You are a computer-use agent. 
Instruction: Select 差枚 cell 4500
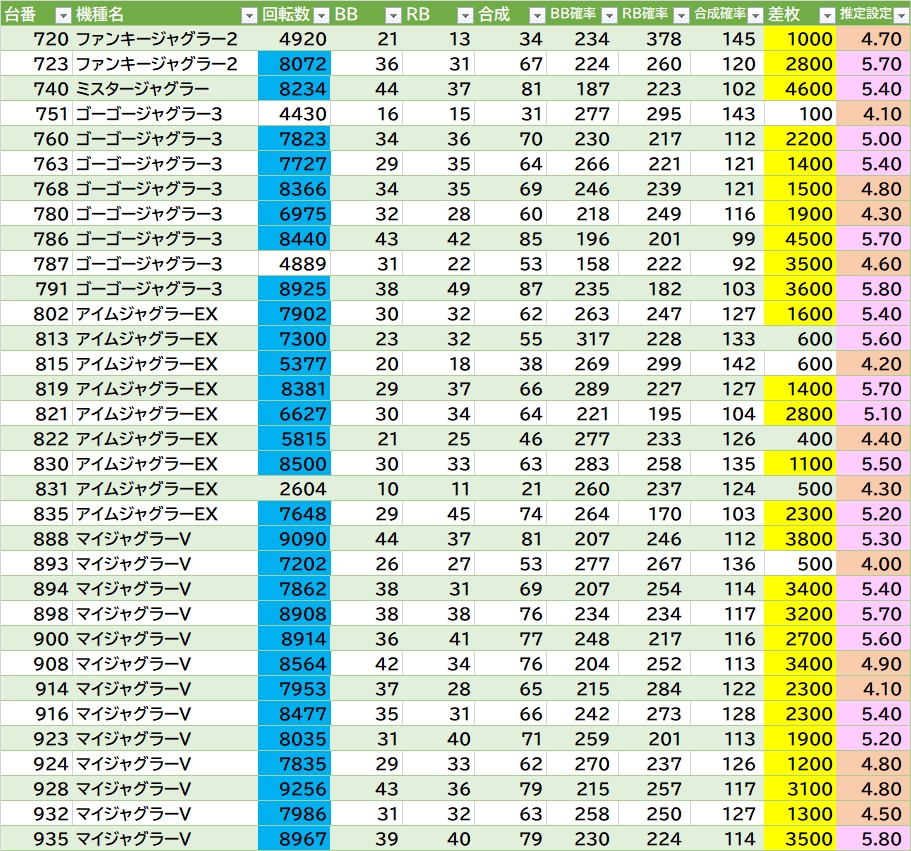click(800, 239)
